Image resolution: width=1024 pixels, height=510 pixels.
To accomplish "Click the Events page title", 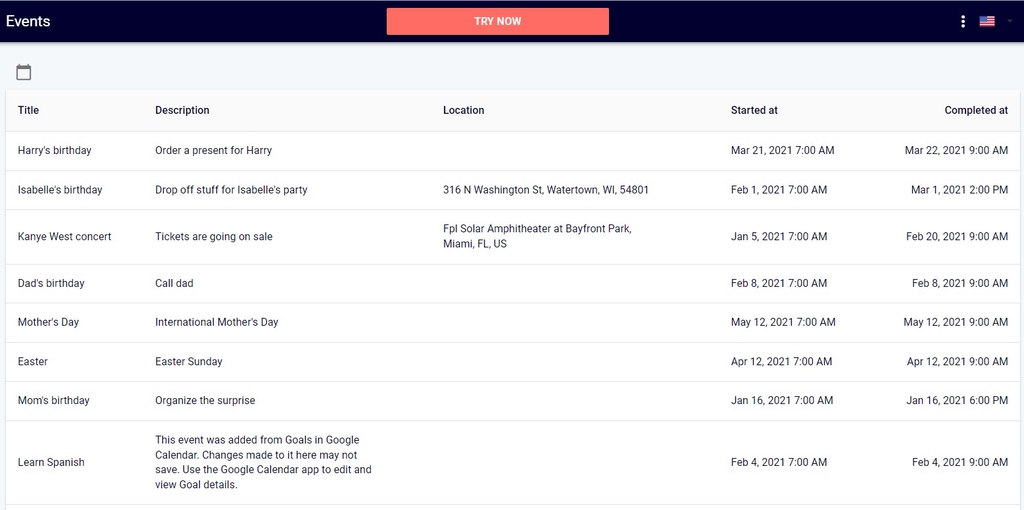I will tap(28, 22).
